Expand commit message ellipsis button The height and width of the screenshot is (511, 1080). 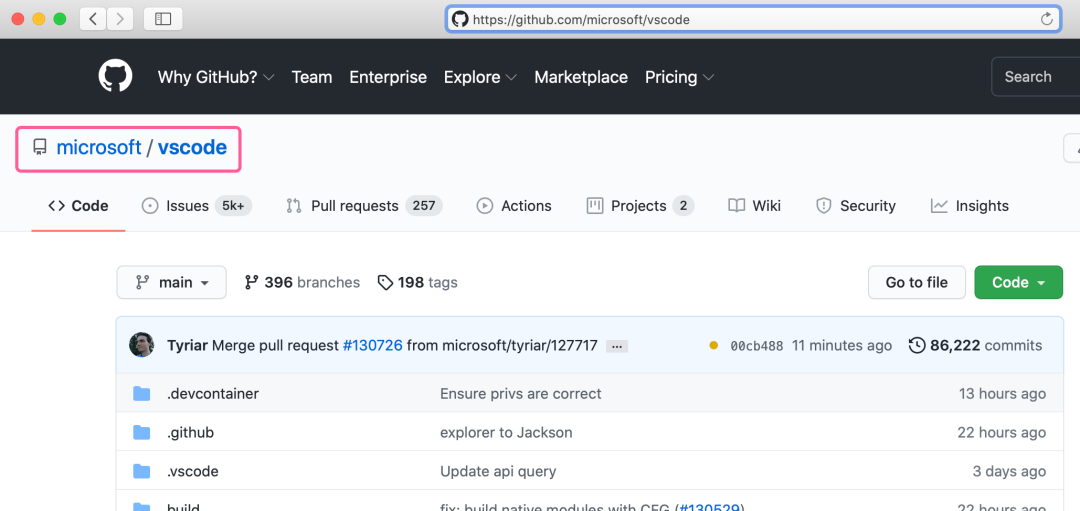616,346
